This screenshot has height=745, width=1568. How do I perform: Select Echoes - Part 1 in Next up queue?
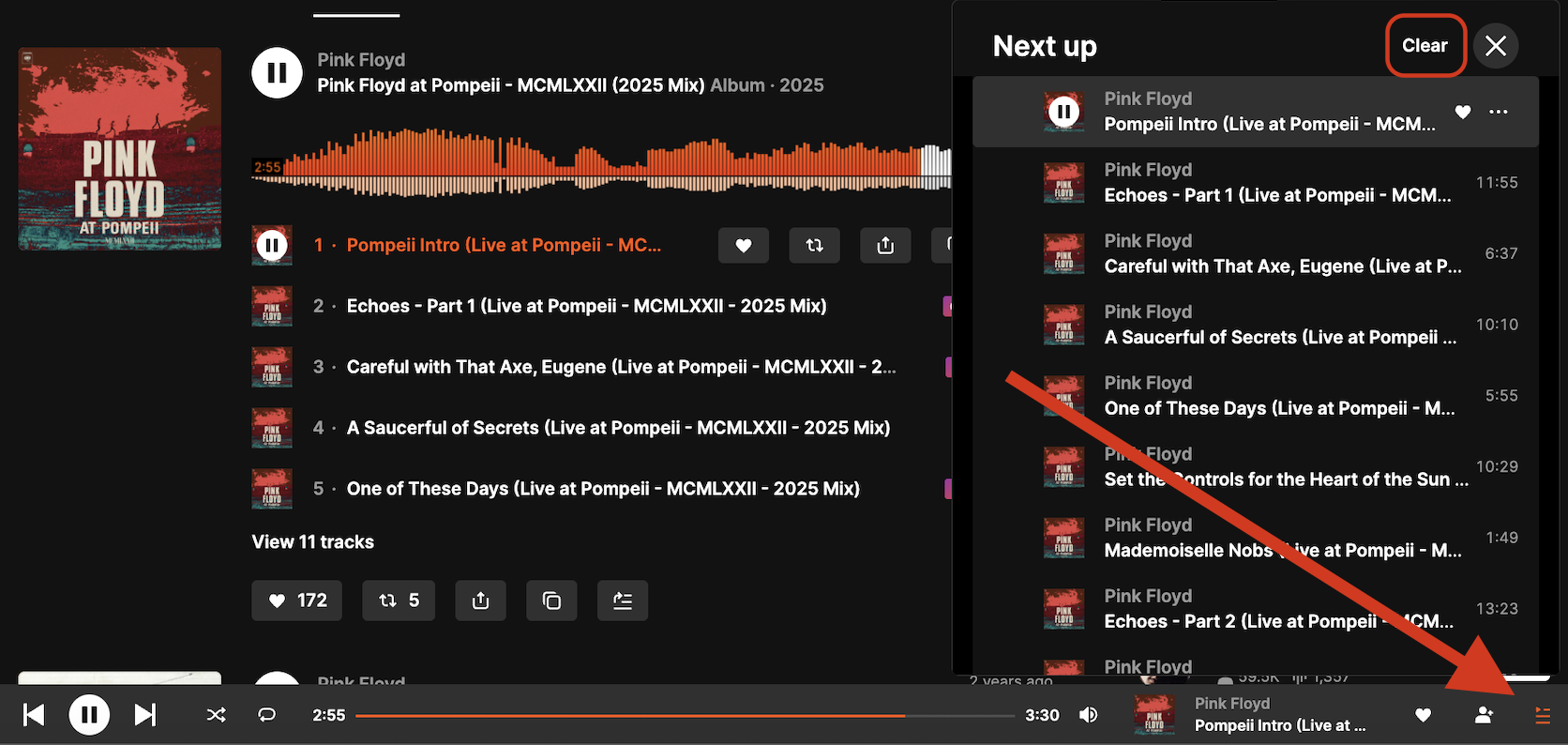(x=1275, y=194)
